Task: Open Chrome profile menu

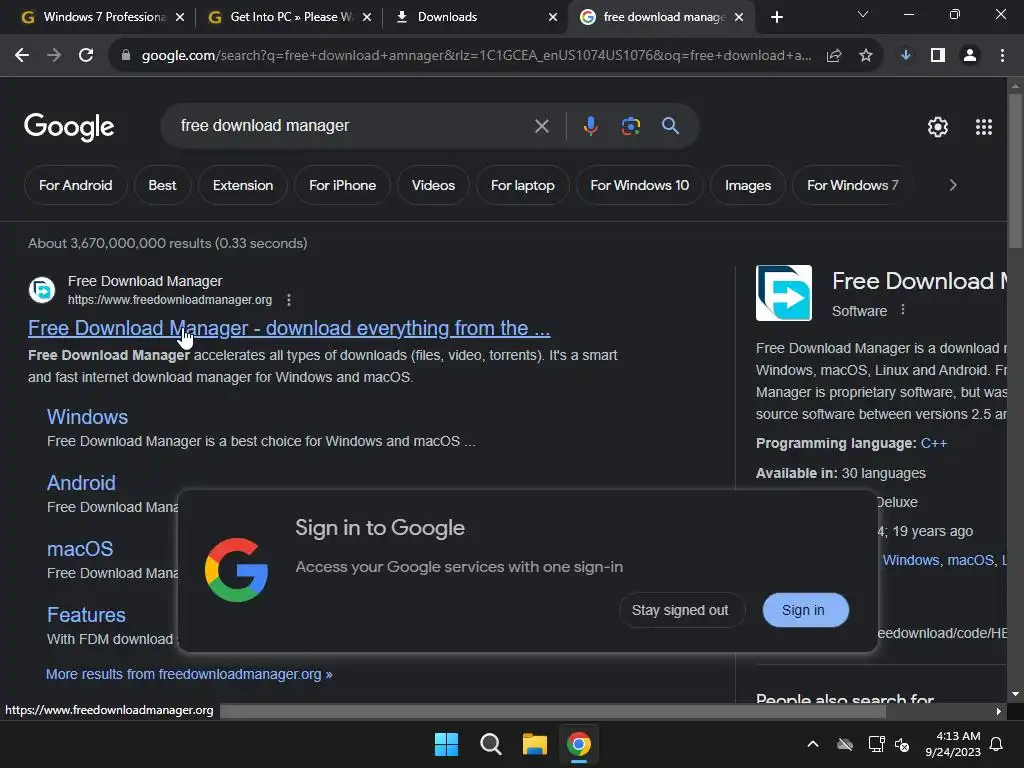Action: coord(970,56)
